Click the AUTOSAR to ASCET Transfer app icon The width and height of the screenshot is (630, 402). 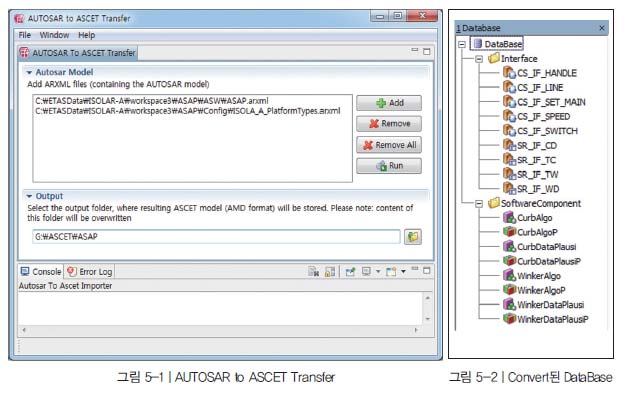pyautogui.click(x=19, y=18)
